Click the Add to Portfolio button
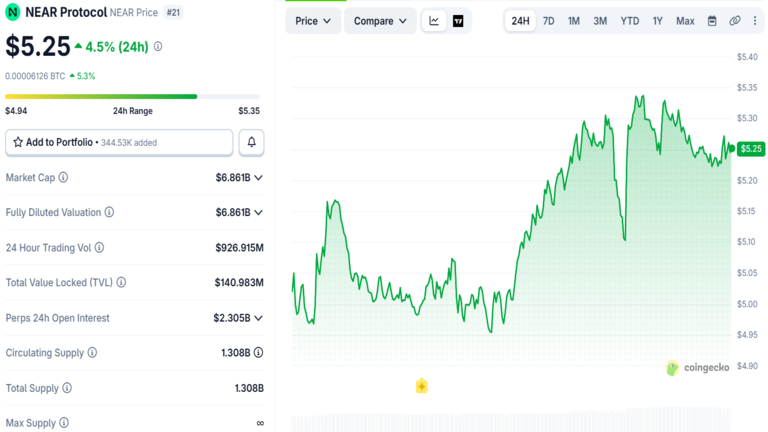 click(119, 143)
